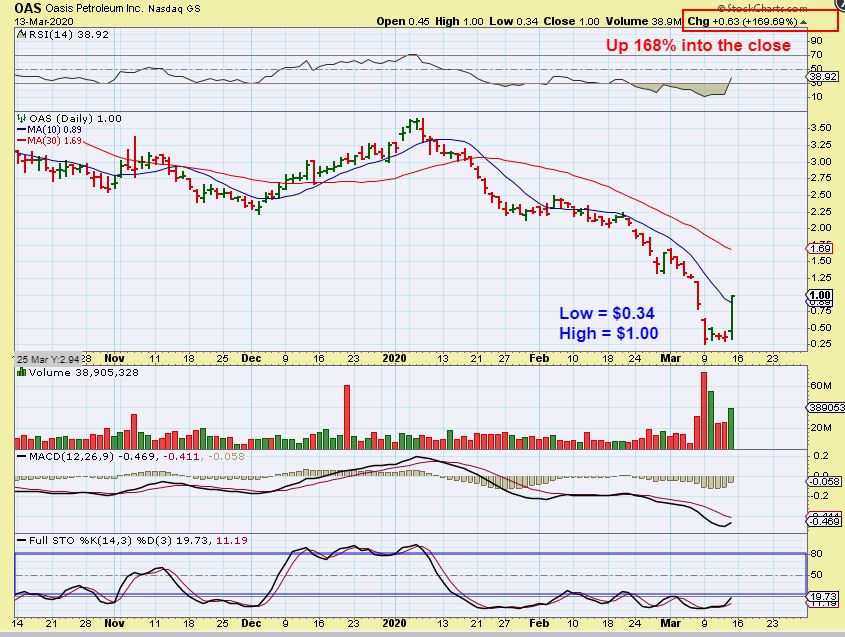Viewport: 845px width, 637px height.
Task: Click the RSI indicator icon before RSI(14)
Action: (x=21, y=34)
